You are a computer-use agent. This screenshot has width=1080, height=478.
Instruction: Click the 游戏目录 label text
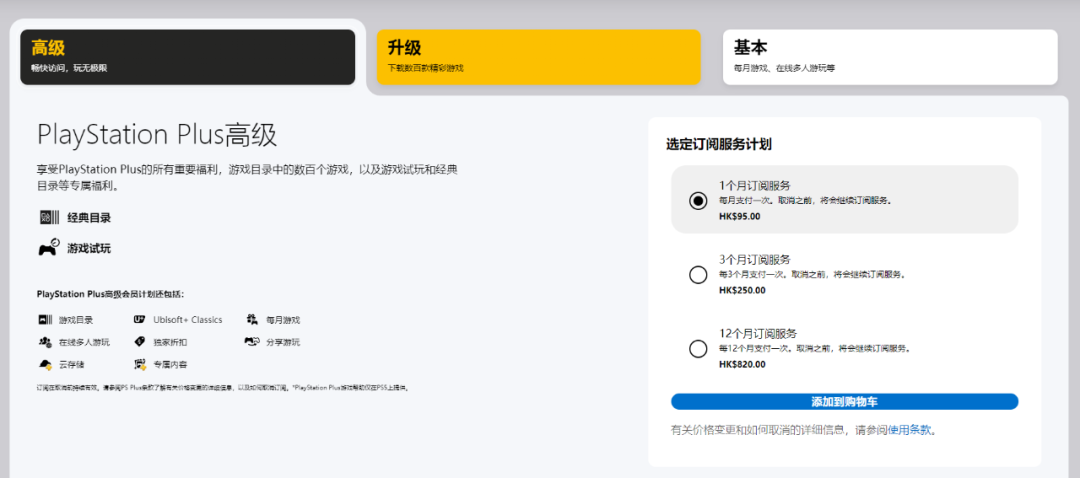[76, 320]
